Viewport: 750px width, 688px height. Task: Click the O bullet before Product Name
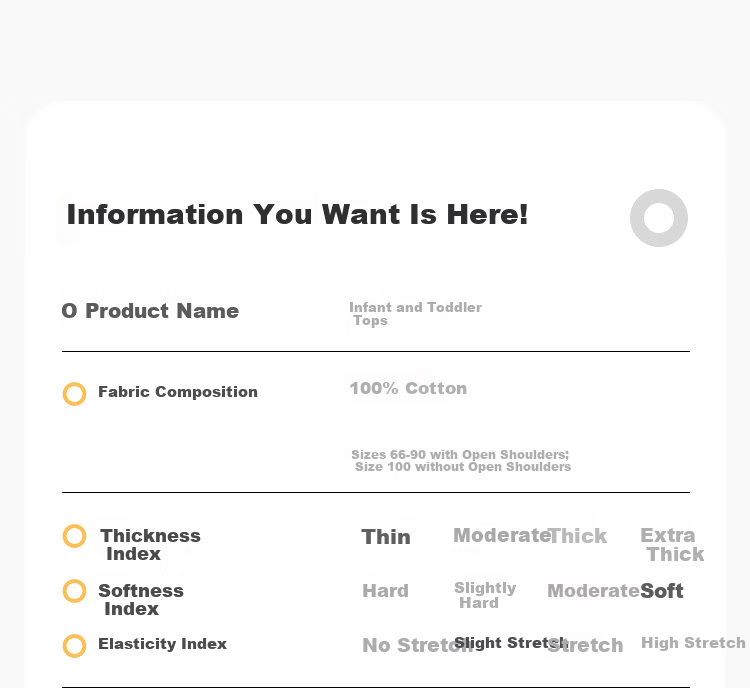pos(69,311)
